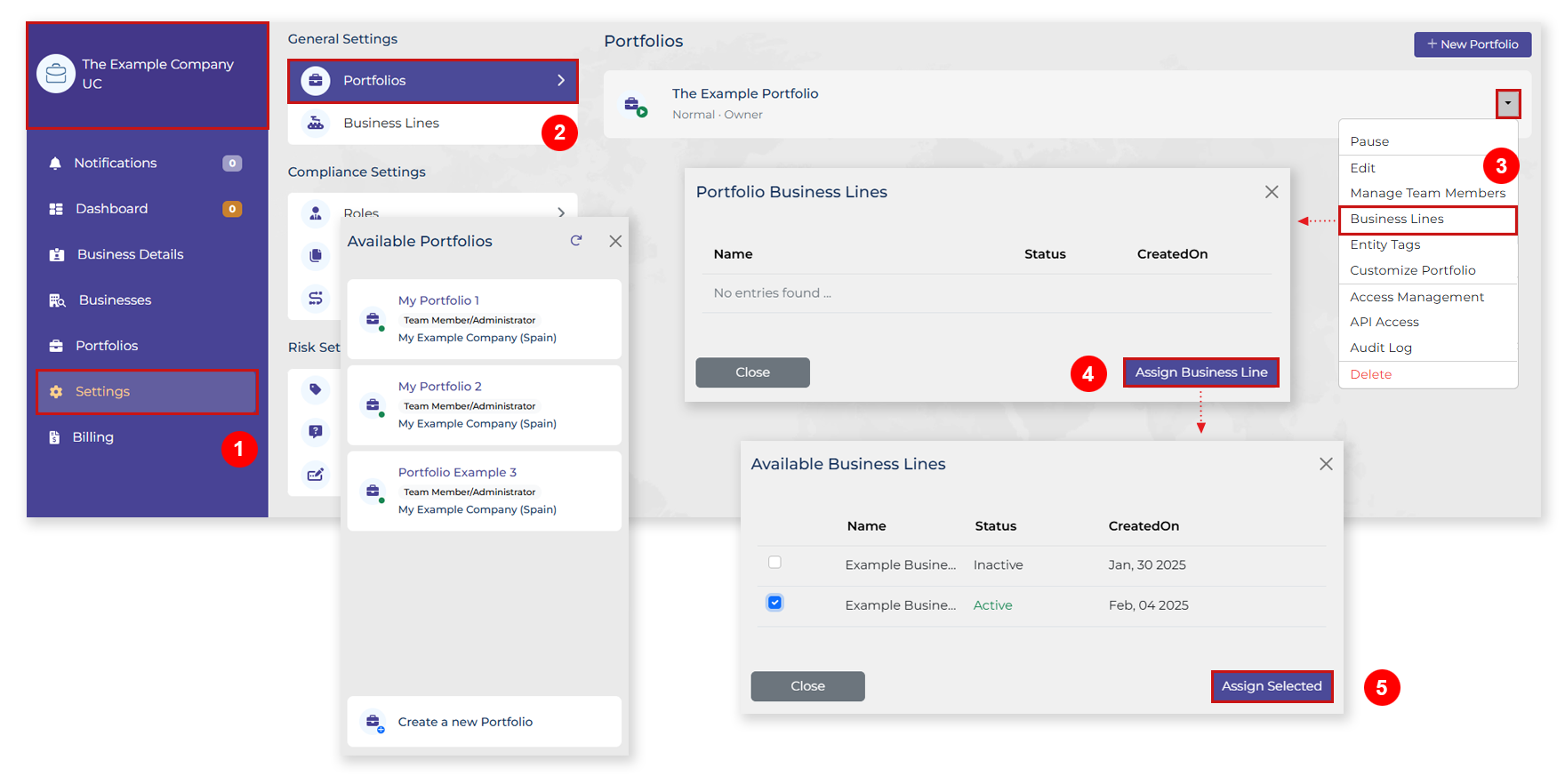
Task: Open the Portfolio Example 3 link
Action: pyautogui.click(x=457, y=473)
